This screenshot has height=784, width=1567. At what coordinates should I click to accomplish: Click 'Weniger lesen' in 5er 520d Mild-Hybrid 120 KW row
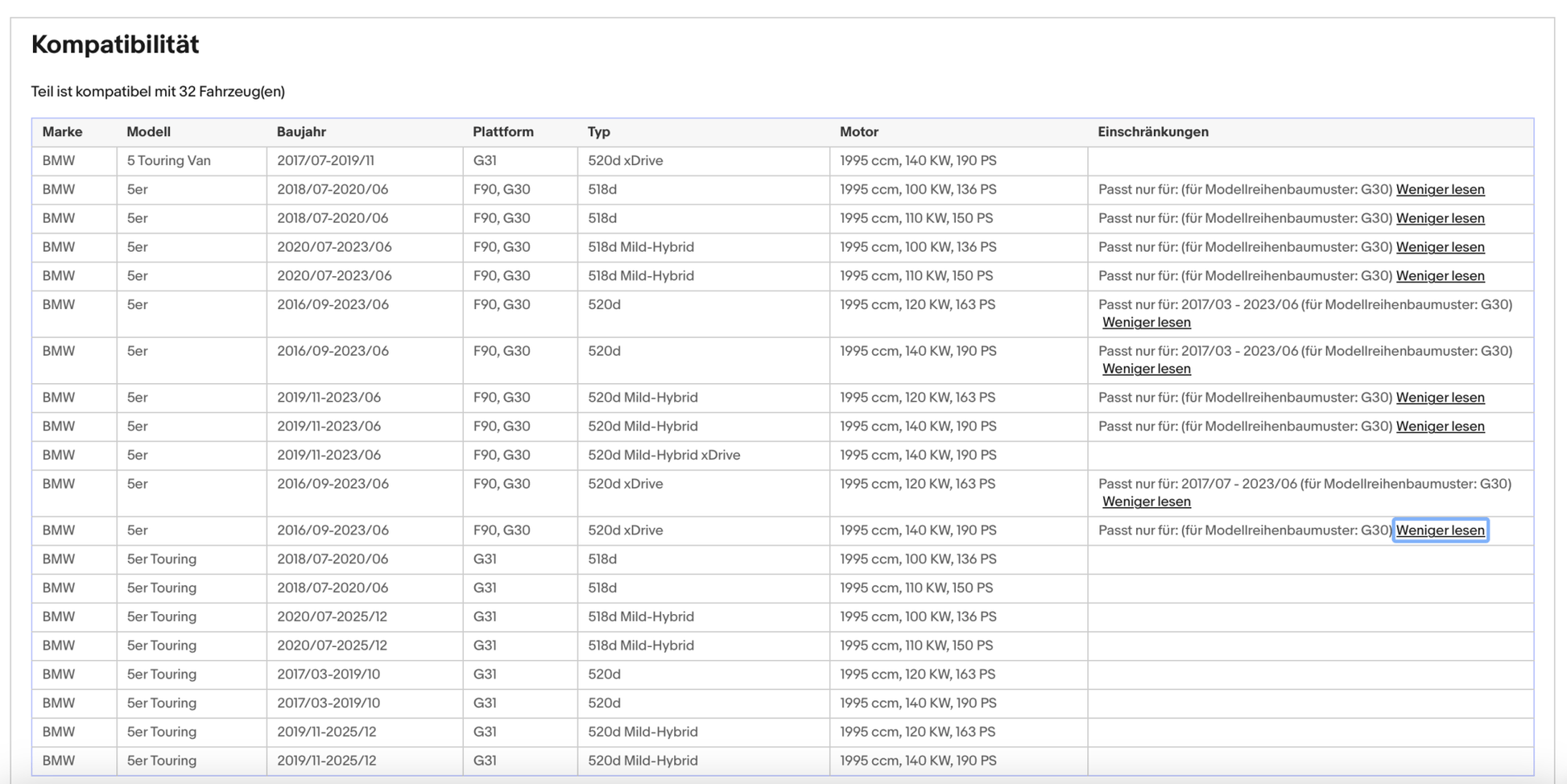(x=1440, y=398)
